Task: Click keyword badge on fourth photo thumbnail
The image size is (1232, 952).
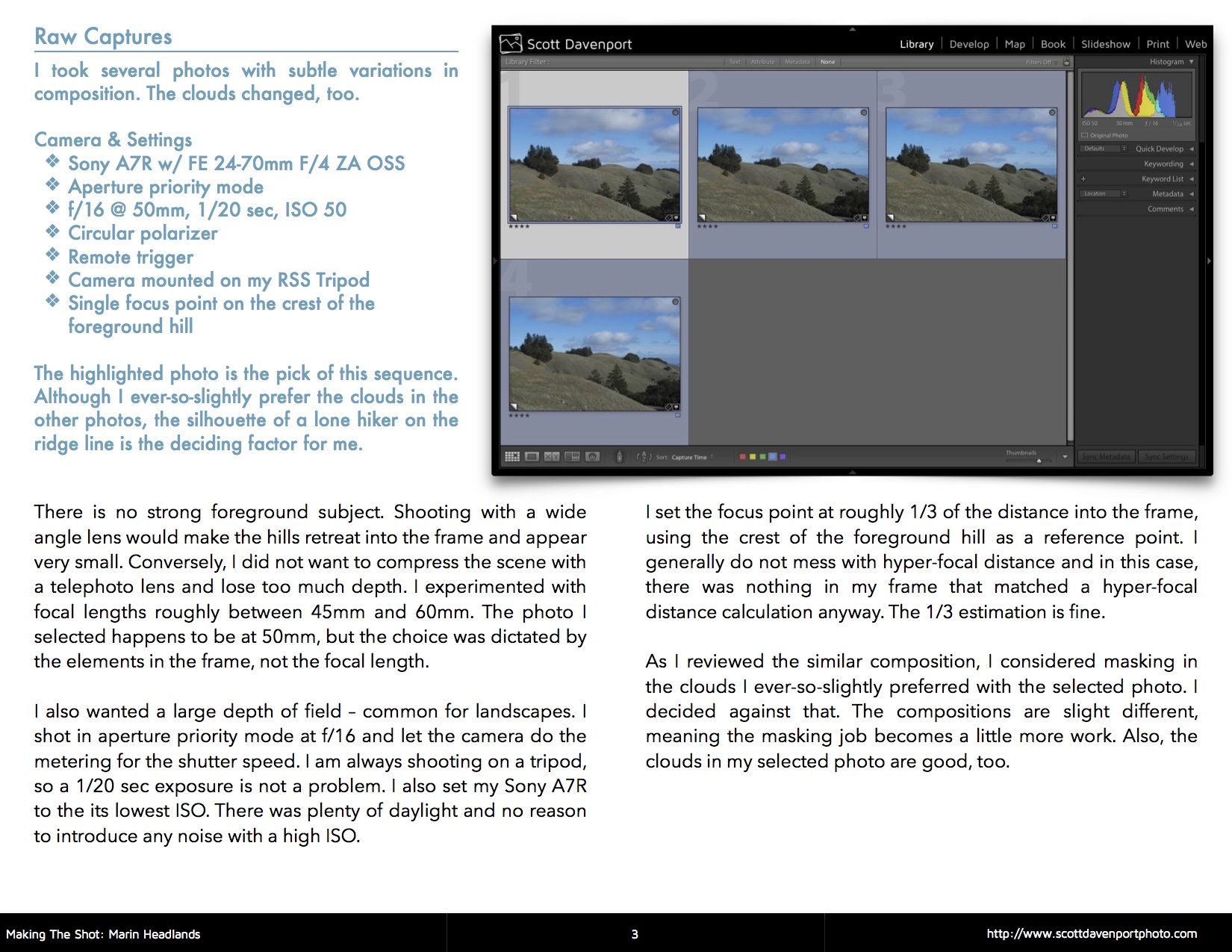Action: [668, 408]
